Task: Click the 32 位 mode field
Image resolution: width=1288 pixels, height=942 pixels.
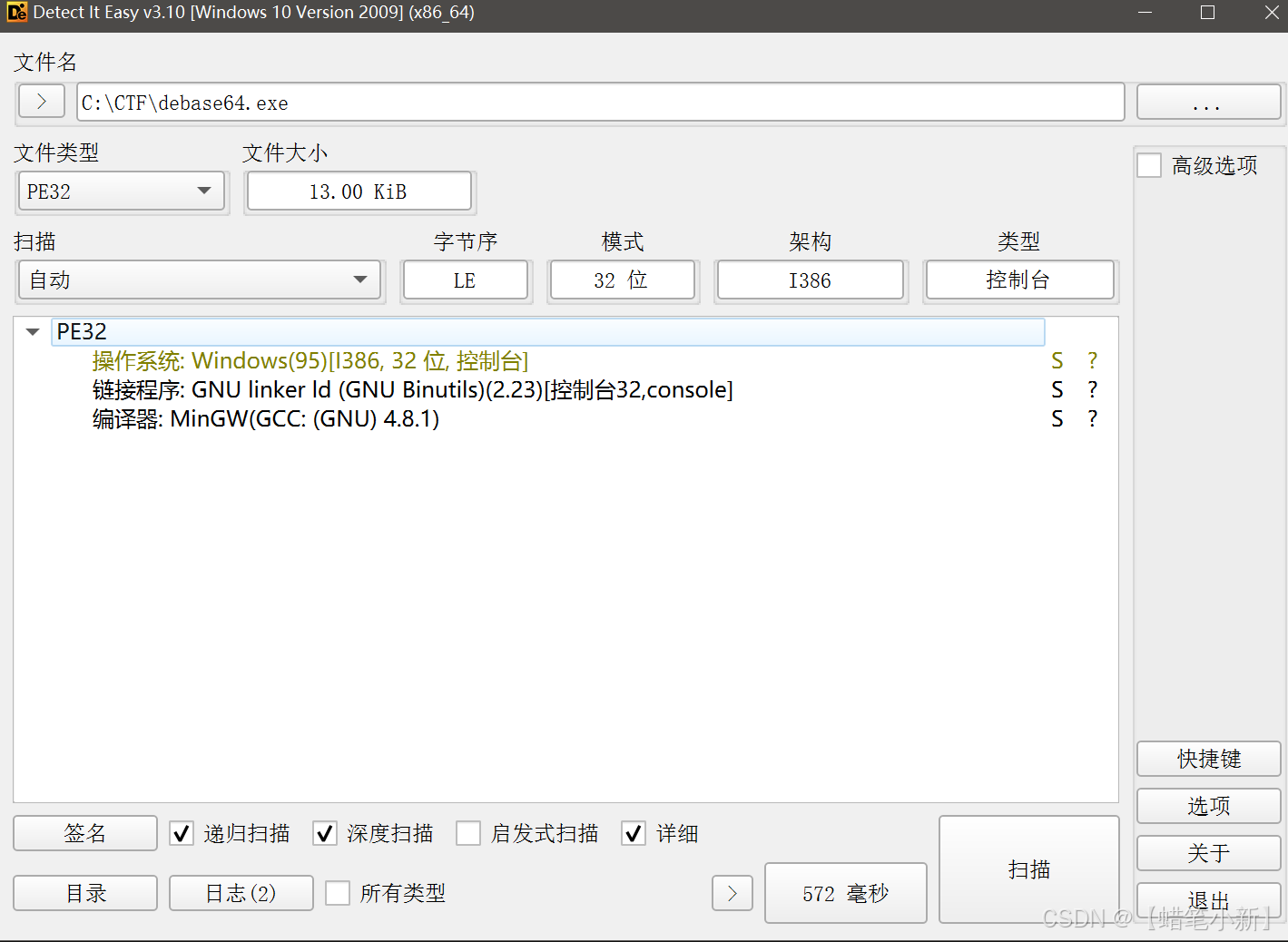Action: (623, 280)
